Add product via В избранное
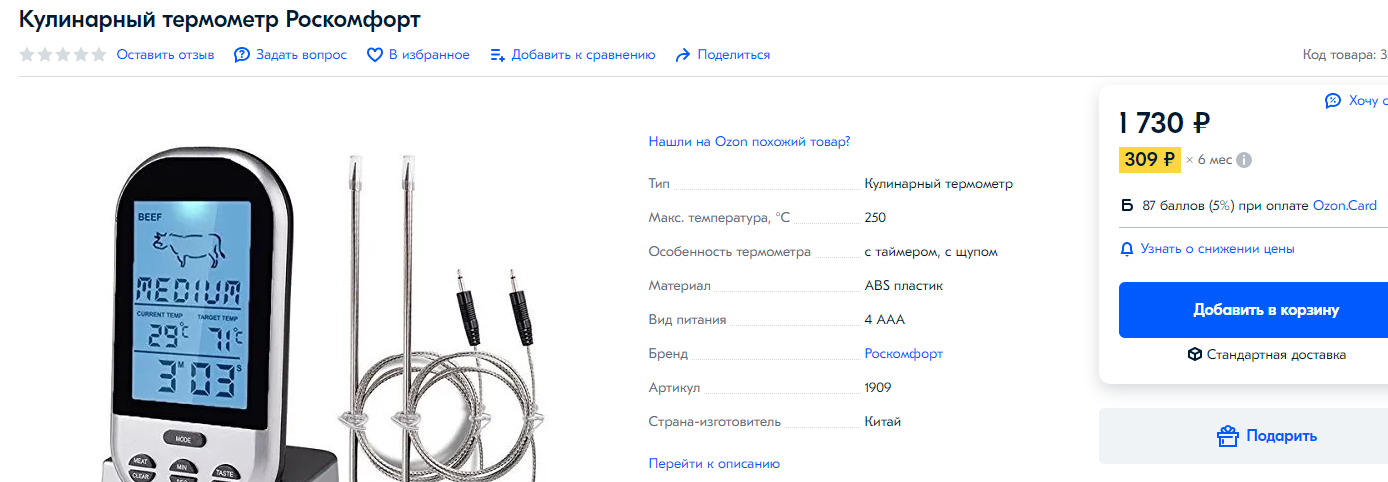This screenshot has width=1388, height=482. [x=429, y=55]
